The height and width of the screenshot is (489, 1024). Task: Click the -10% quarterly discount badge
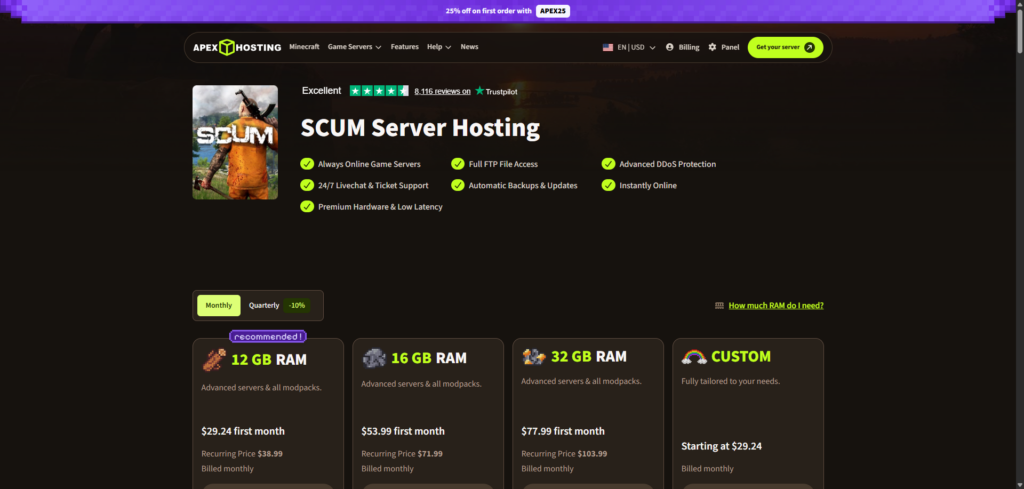pos(297,306)
